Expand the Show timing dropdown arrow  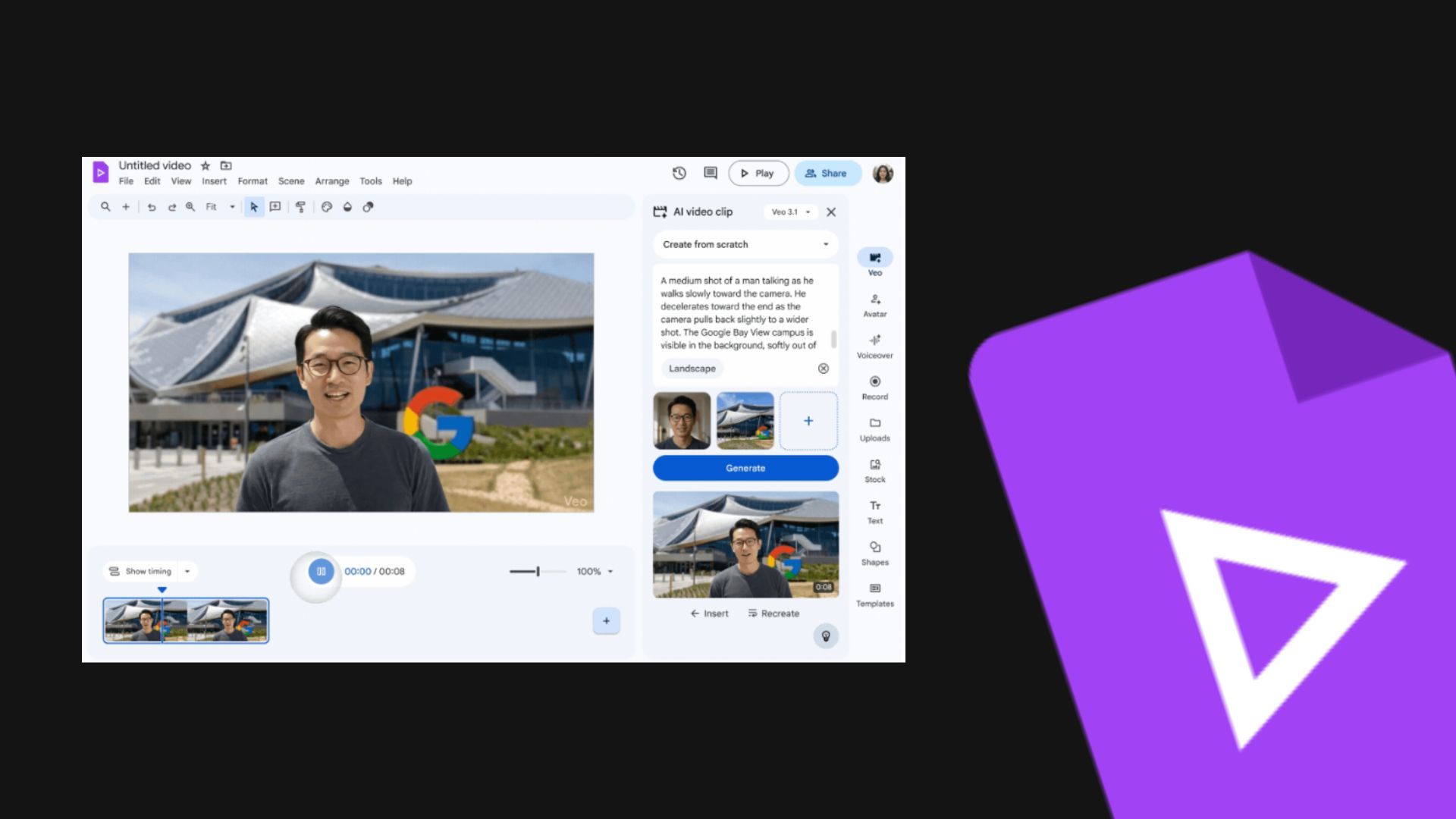187,571
